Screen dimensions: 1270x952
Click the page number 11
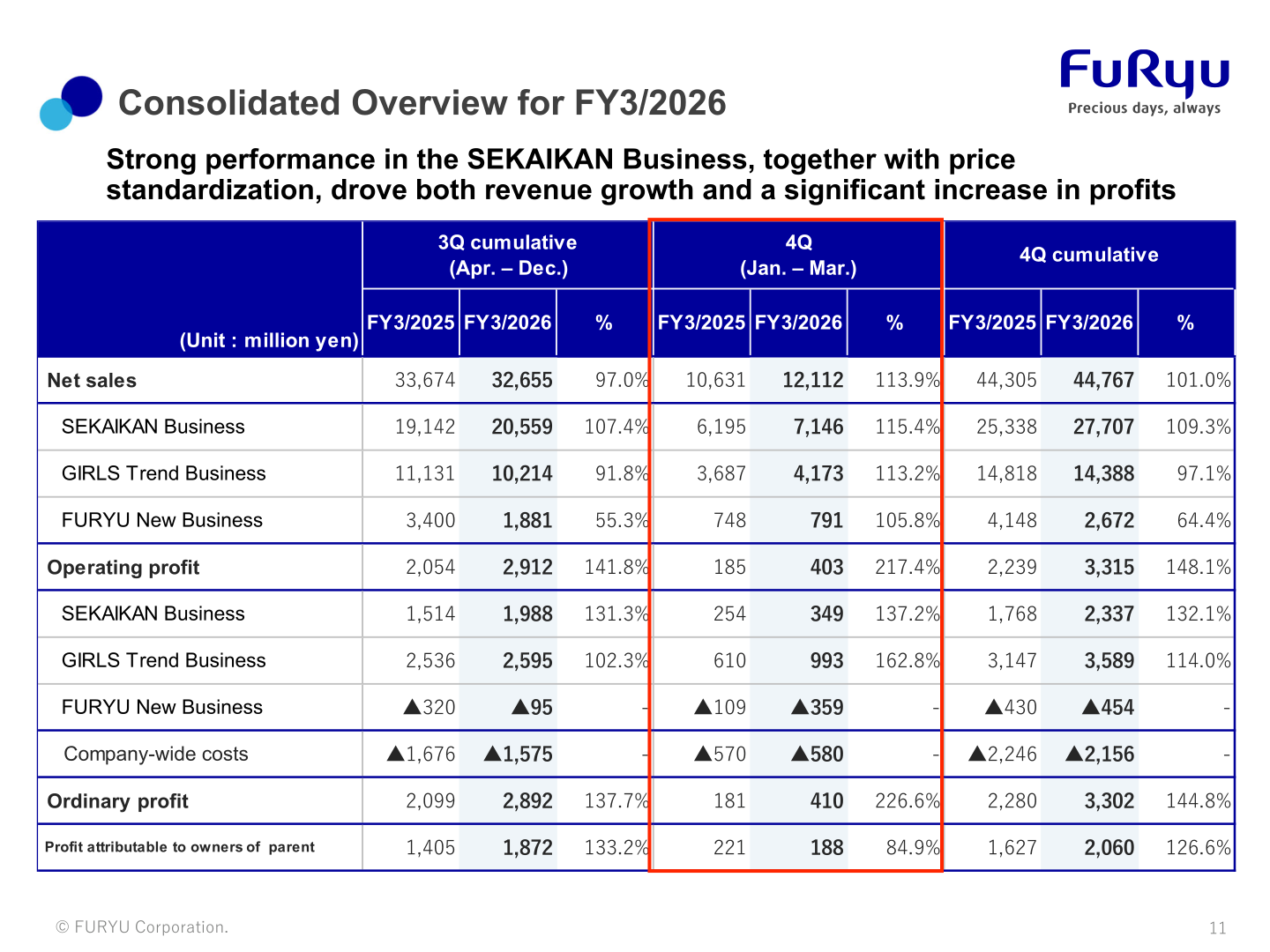coord(1217,927)
